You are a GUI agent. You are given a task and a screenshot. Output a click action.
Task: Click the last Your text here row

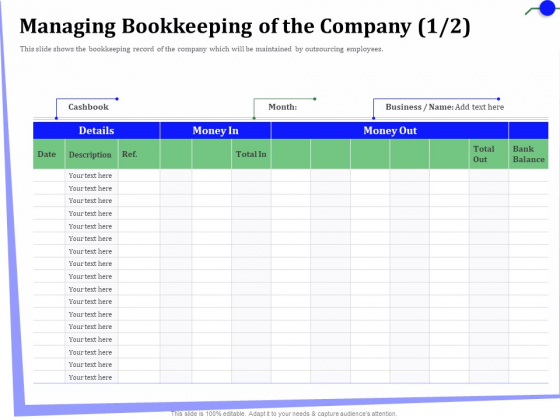coord(90,377)
